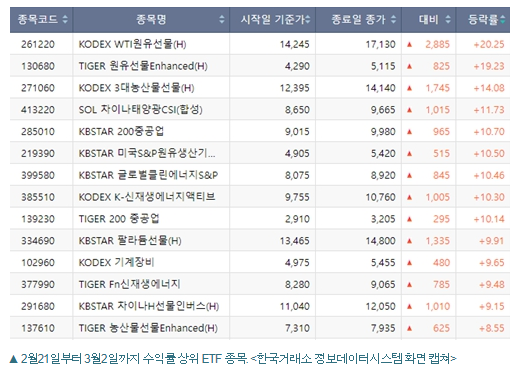Click stock code 261220
This screenshot has height=369, width=519.
click(38, 44)
